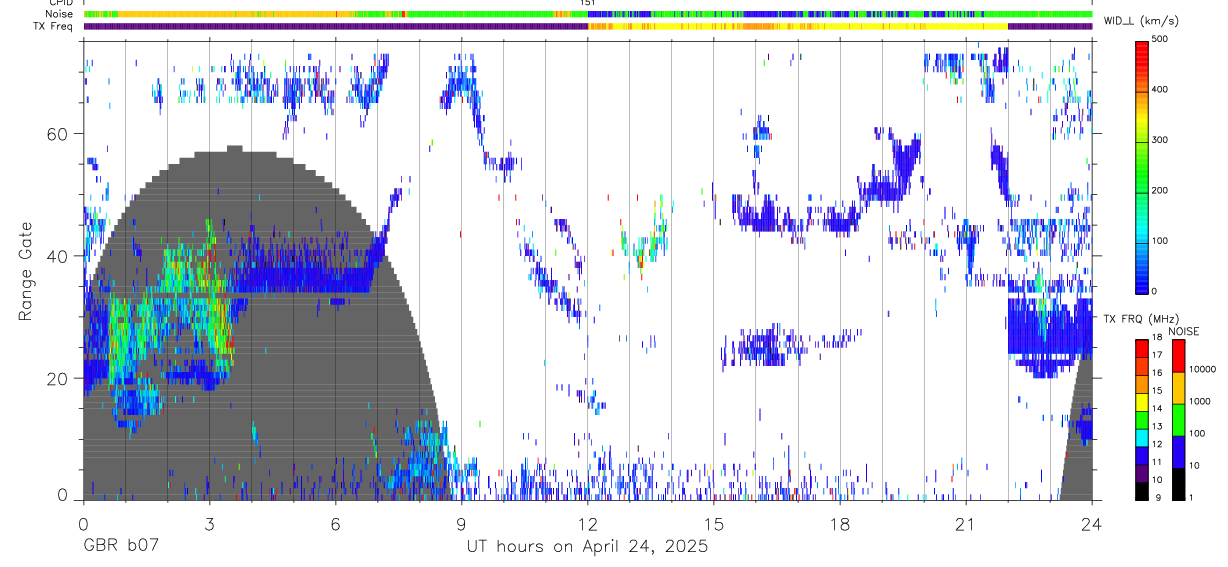Click the x-axis tick label 9

click(x=461, y=524)
